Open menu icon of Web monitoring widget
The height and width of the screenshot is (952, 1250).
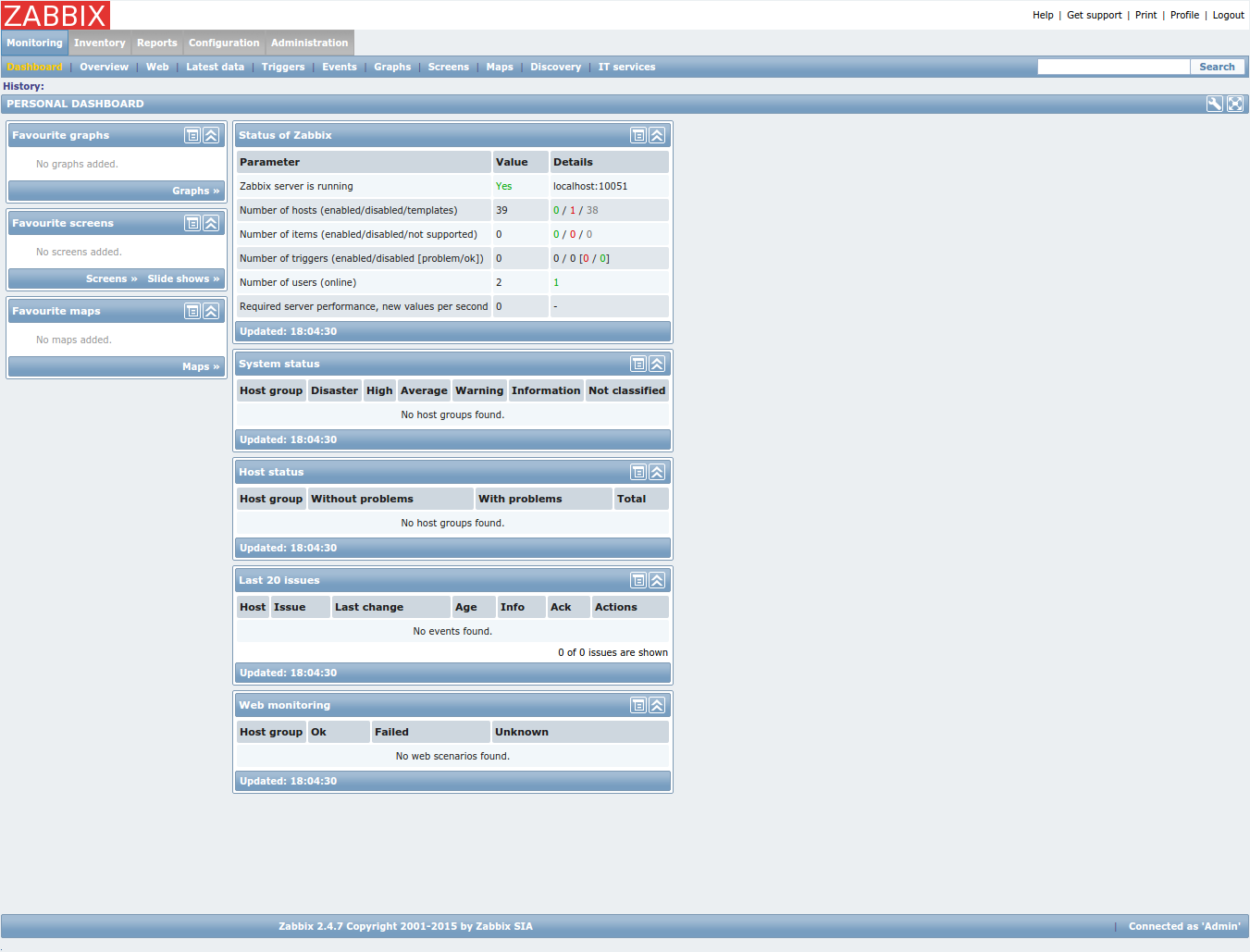tap(638, 705)
